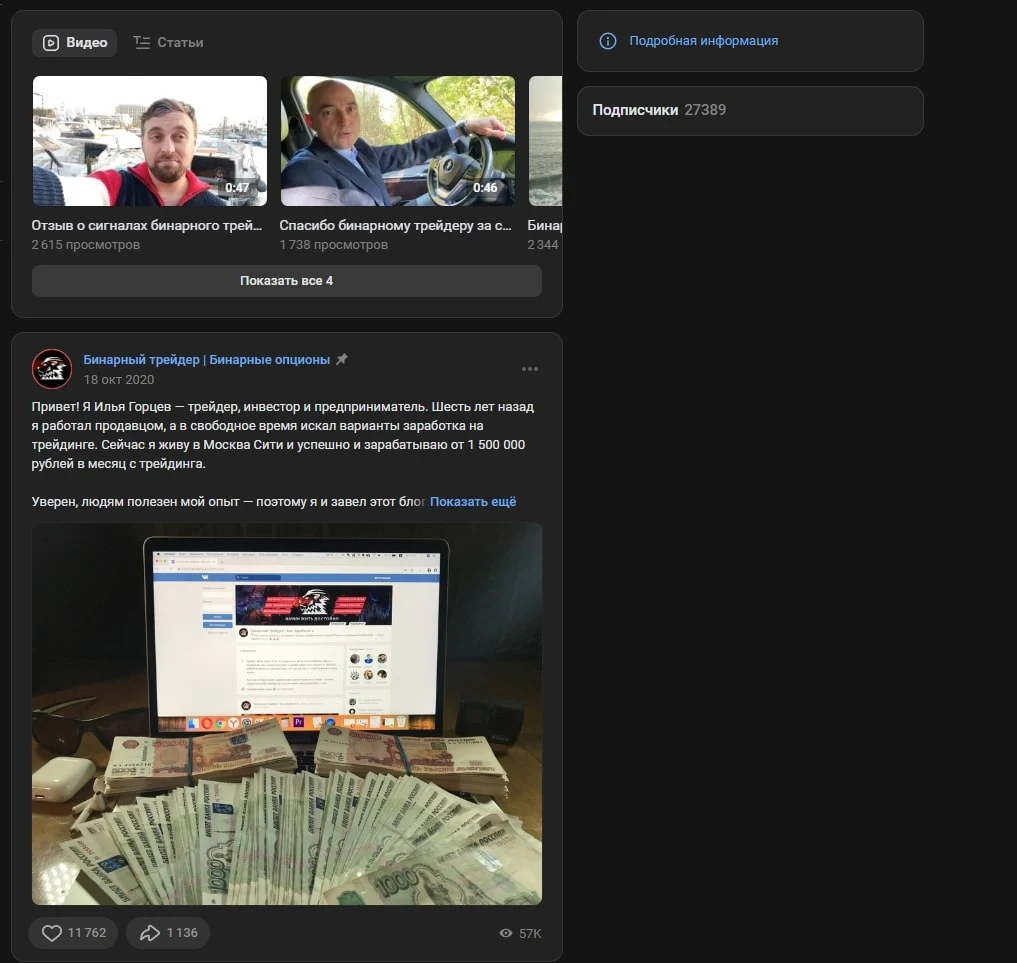Open the three-dot post options menu

[530, 369]
